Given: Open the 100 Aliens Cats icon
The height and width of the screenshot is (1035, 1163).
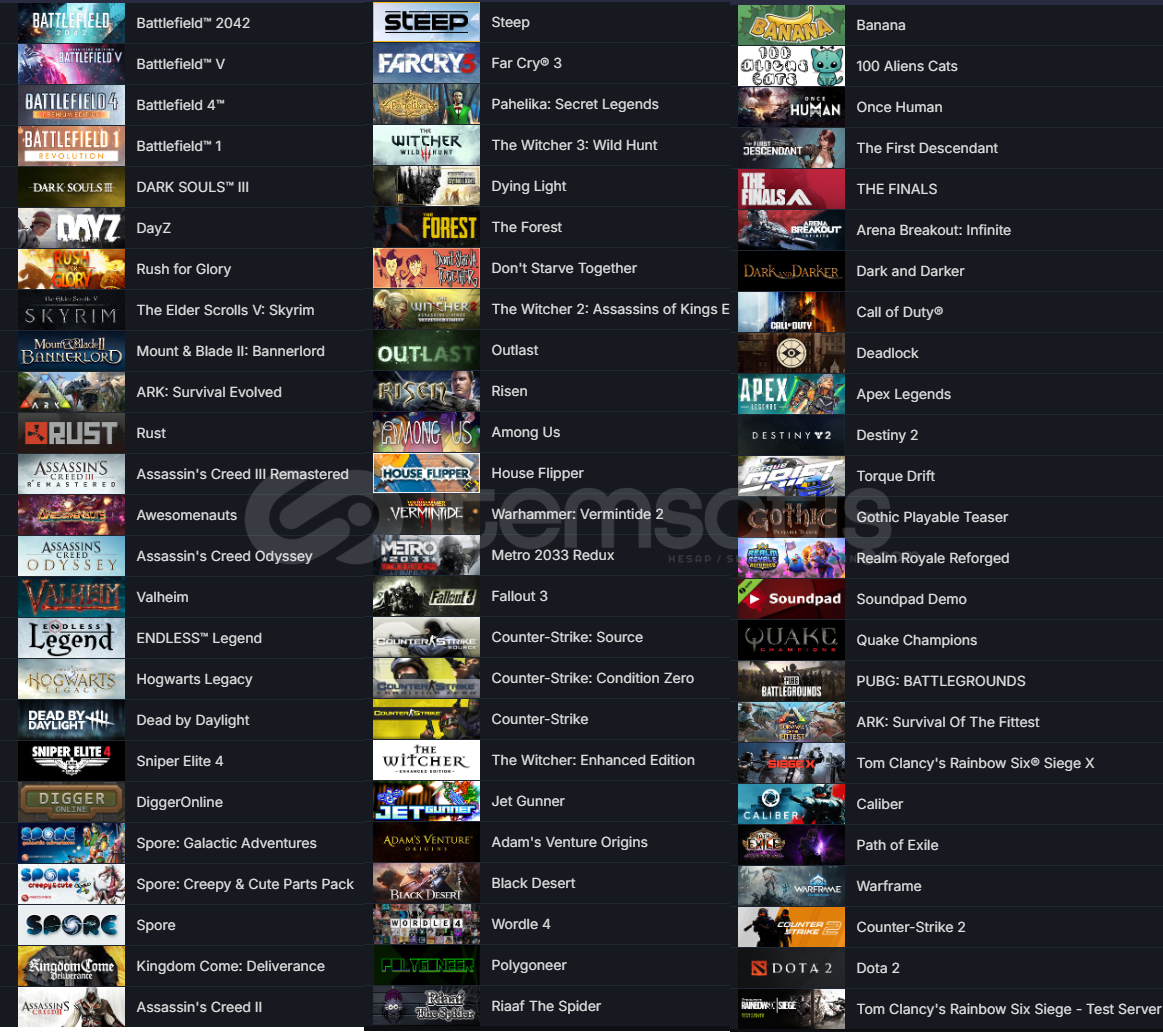Looking at the screenshot, I should click(791, 66).
